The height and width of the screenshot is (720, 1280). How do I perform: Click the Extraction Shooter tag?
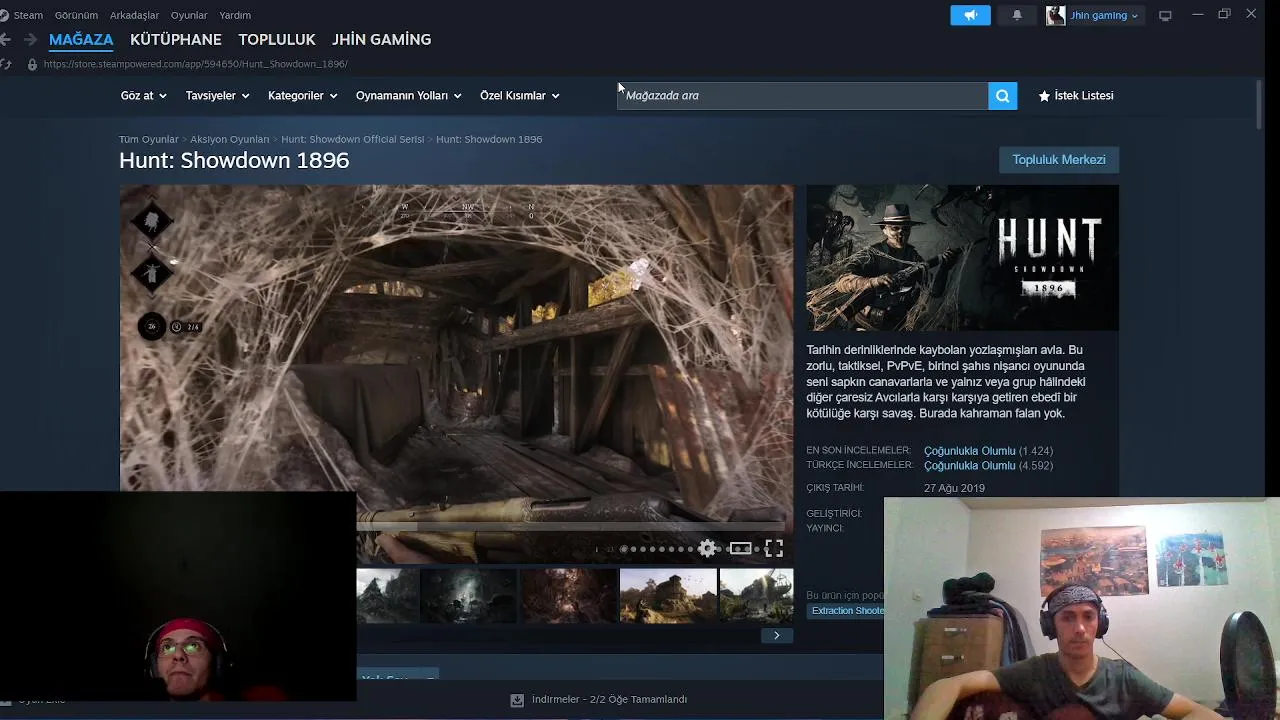click(846, 611)
